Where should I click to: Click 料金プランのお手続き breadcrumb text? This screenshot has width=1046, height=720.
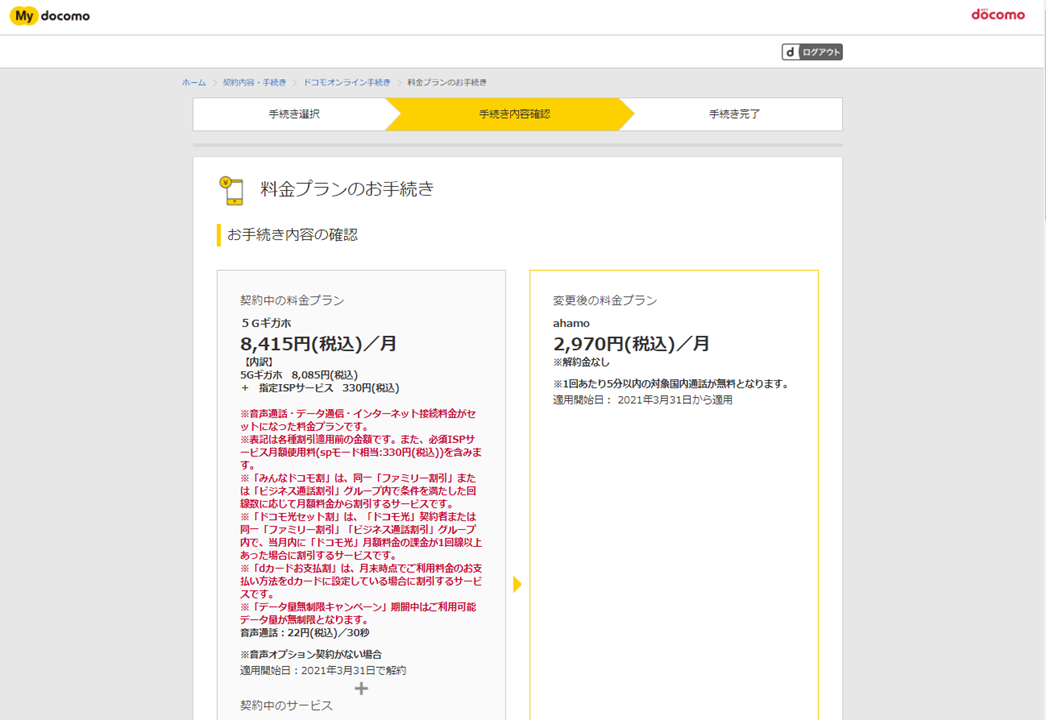click(447, 83)
